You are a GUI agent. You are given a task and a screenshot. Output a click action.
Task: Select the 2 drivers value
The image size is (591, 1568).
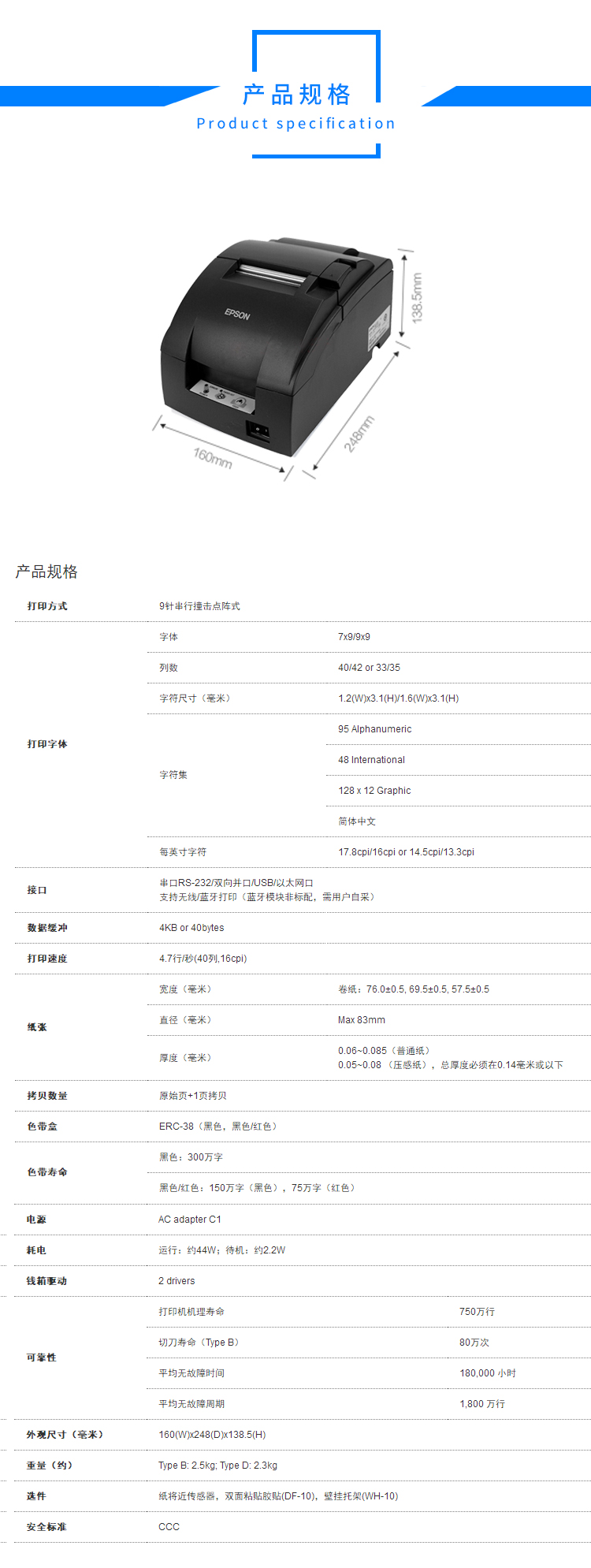point(177,1281)
